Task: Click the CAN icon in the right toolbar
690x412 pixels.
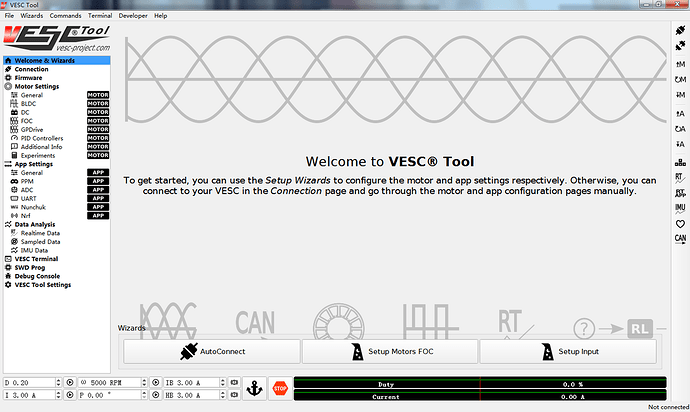Action: tap(680, 238)
